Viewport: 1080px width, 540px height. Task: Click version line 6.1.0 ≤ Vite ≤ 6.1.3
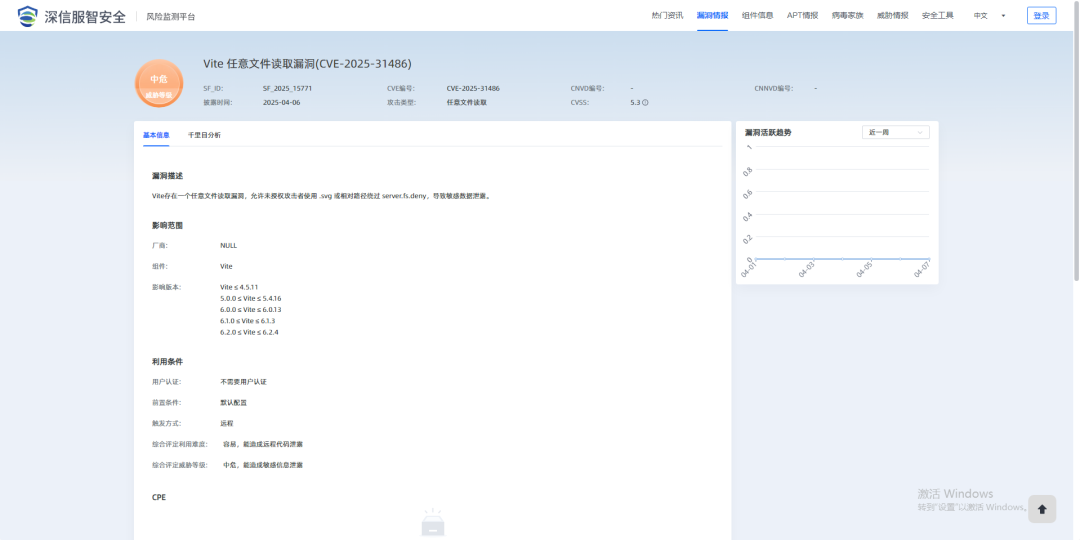coord(249,321)
